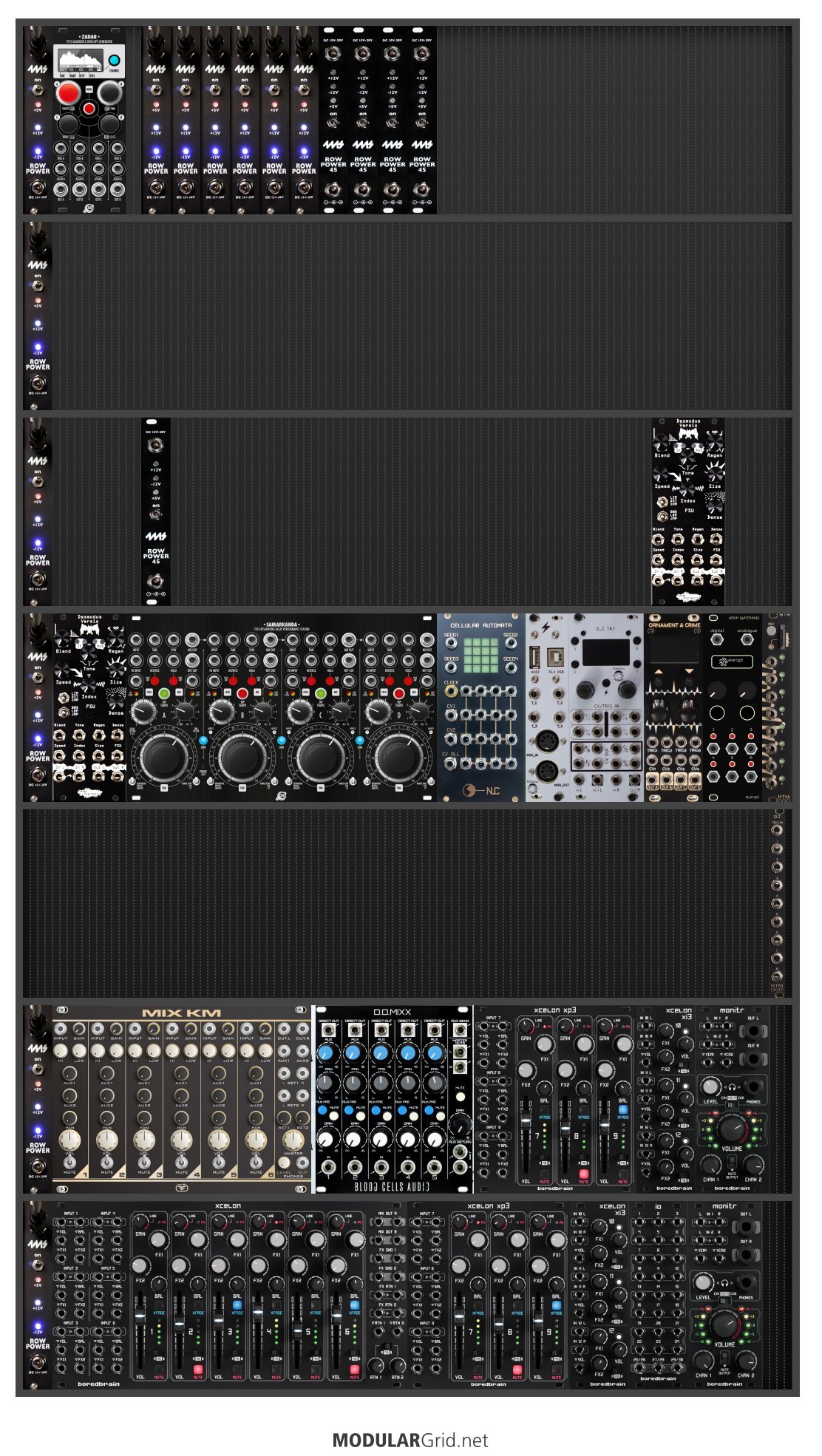Click the gold CLOCK jack on Cellular Automata
Image resolution: width=822 pixels, height=1456 pixels.
(451, 691)
